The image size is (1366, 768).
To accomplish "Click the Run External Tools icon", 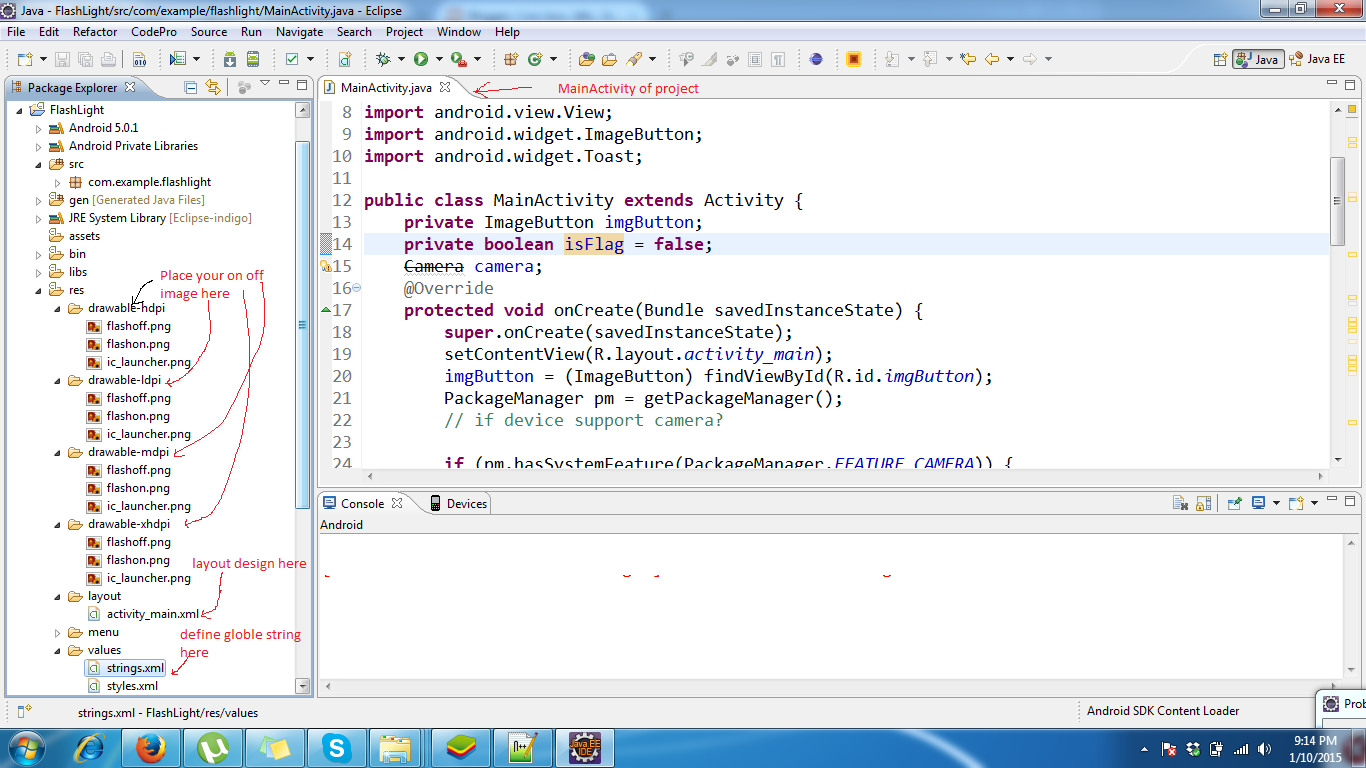I will (458, 59).
